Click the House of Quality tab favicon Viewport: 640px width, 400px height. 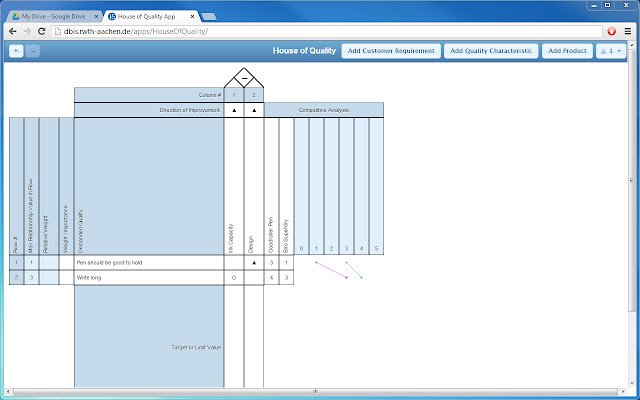tap(112, 17)
